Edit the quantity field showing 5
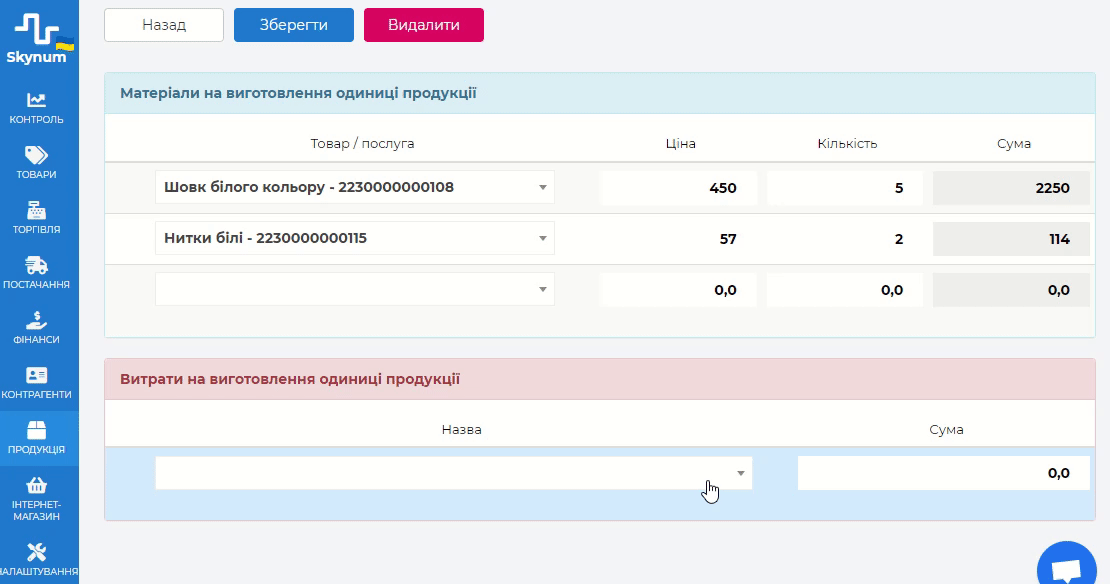 point(845,188)
